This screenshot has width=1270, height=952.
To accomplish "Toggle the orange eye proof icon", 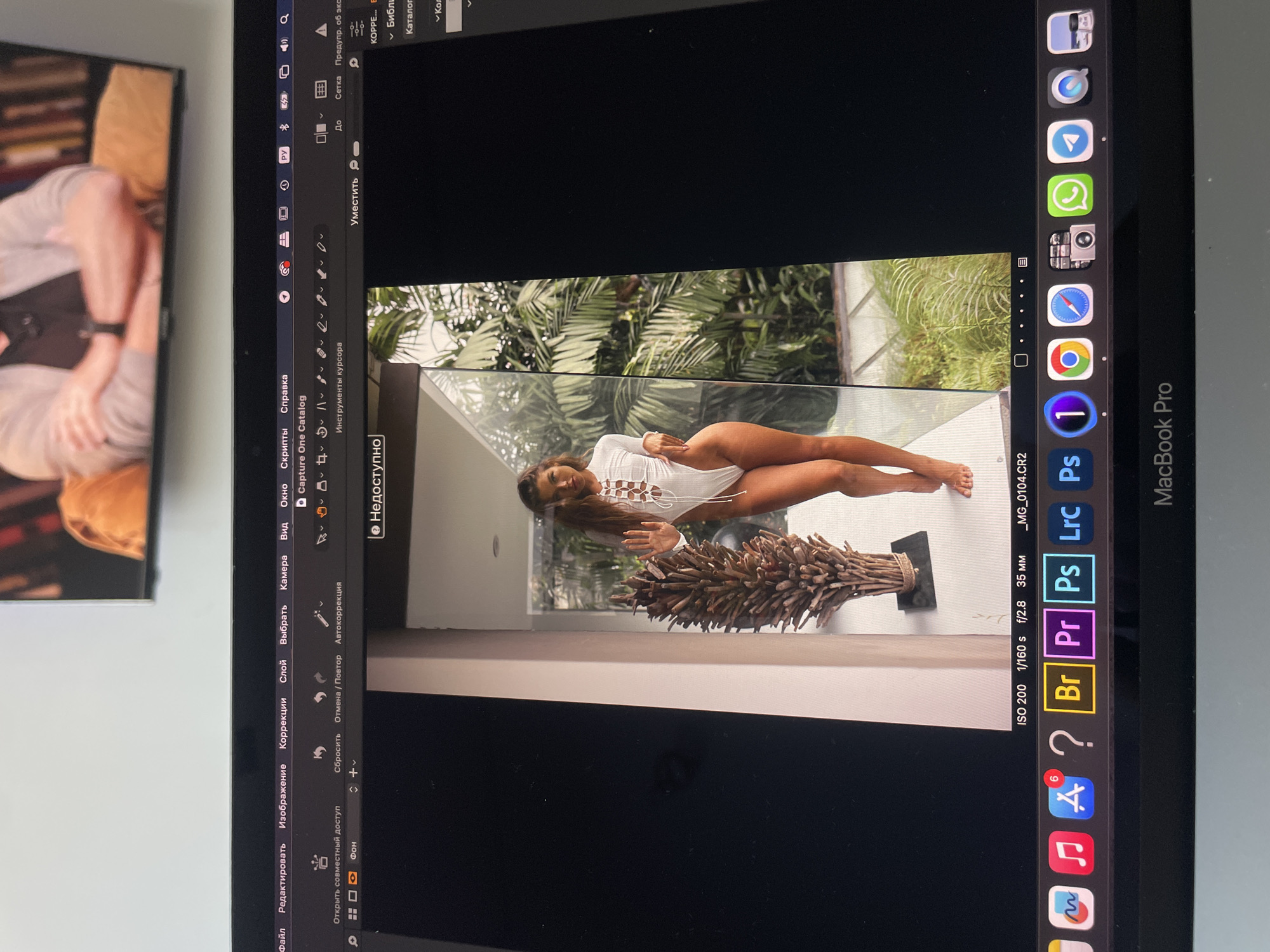I will coord(352,878).
